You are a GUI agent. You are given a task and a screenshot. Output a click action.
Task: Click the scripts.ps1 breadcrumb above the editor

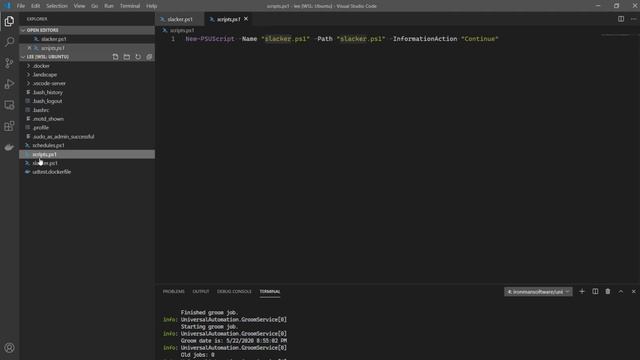[182, 30]
